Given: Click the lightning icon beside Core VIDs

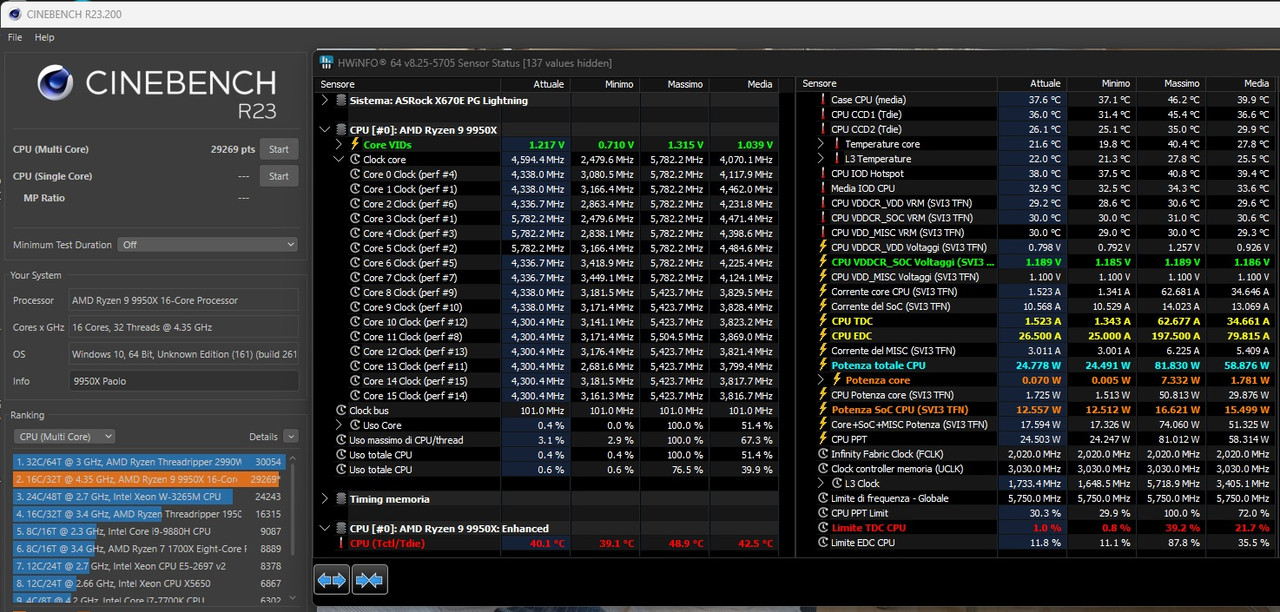Looking at the screenshot, I should pyautogui.click(x=354, y=145).
